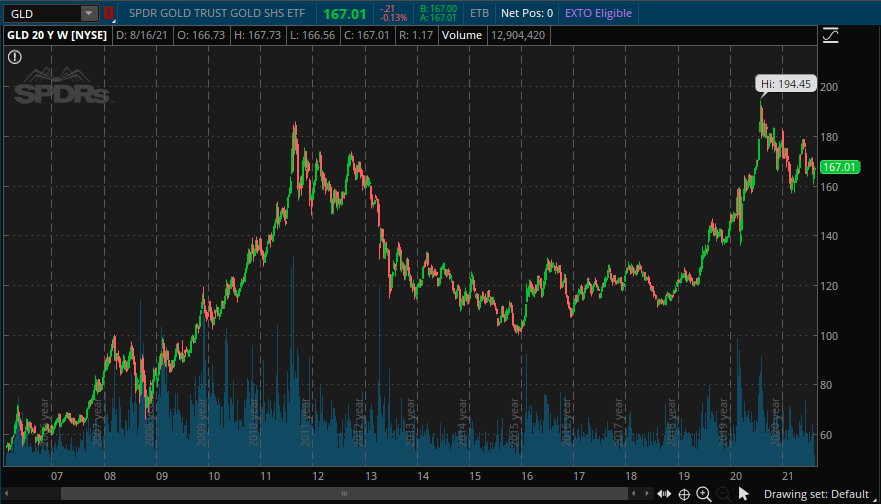Click the H: 167.73 high value
This screenshot has height=504, width=881.
[x=257, y=35]
